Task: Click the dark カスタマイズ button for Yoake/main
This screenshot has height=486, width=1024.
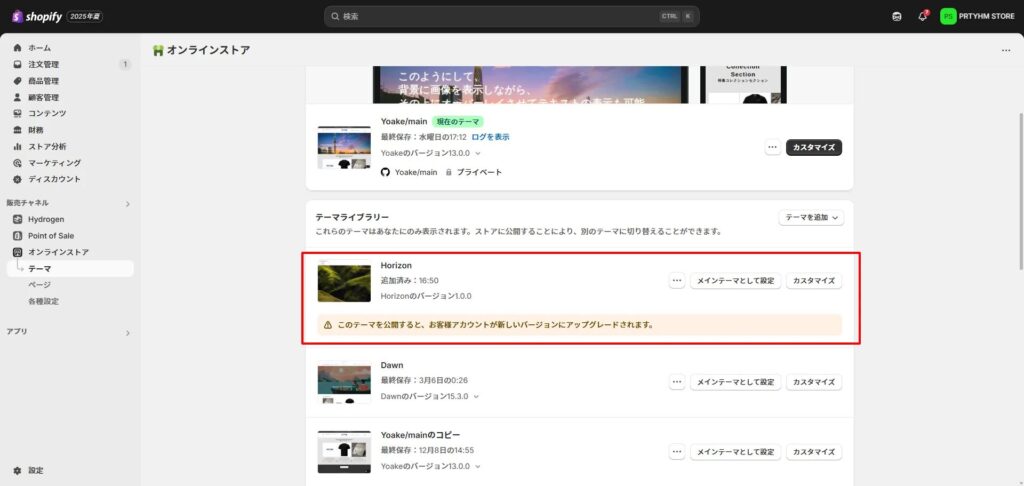Action: pos(814,147)
